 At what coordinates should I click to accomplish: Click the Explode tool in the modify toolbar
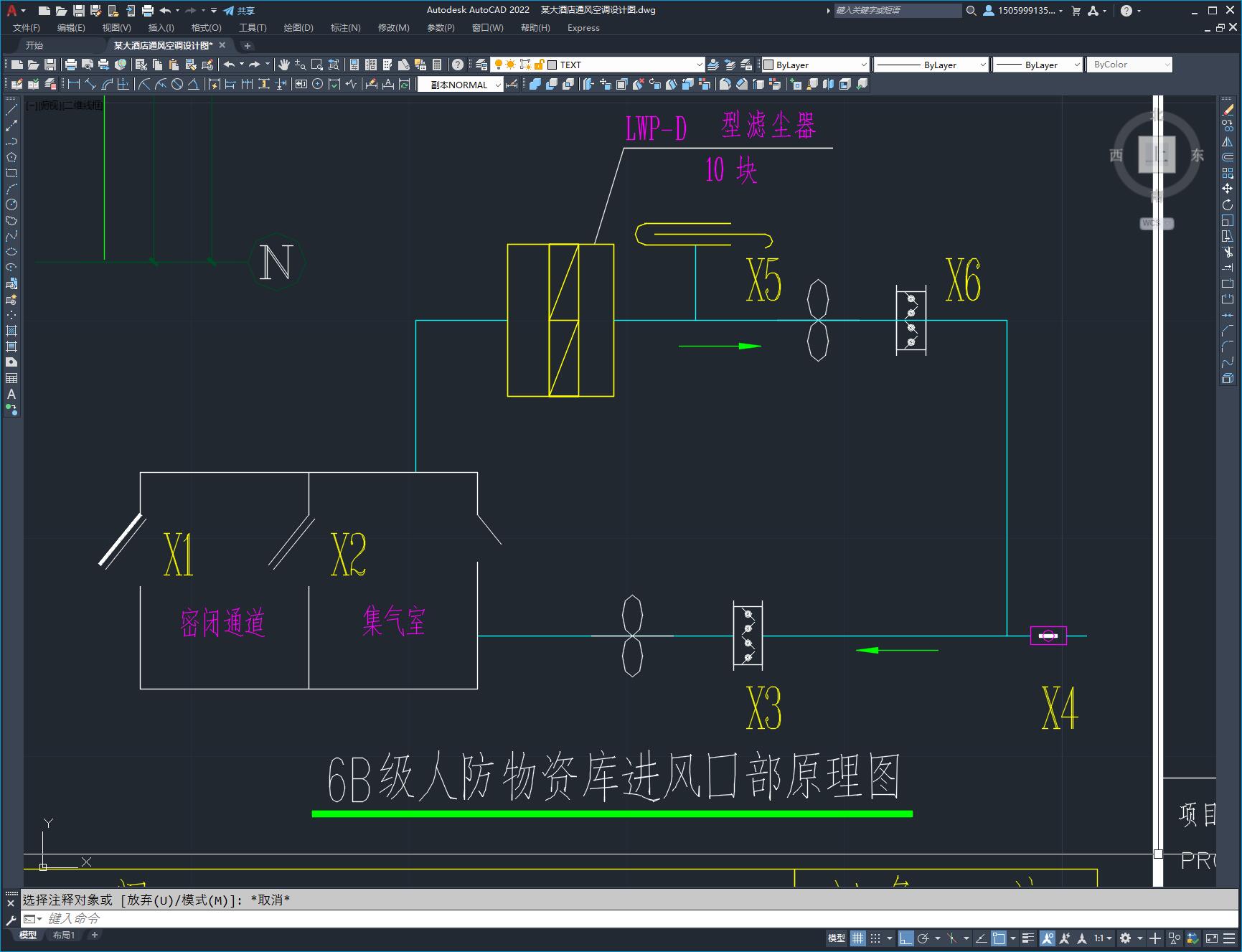[x=1228, y=378]
